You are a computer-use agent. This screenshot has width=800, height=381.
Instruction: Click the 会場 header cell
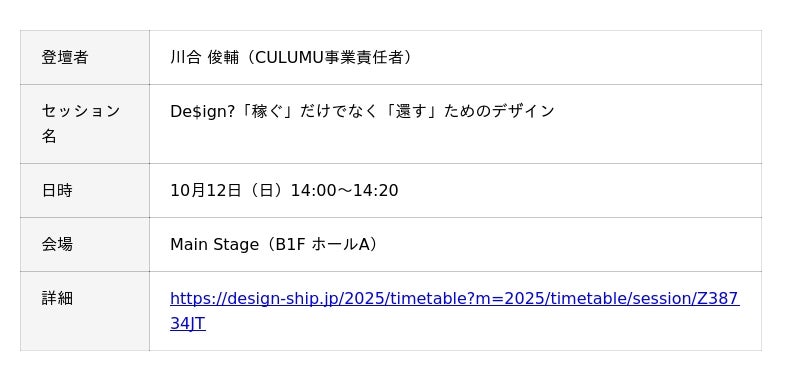tap(85, 245)
